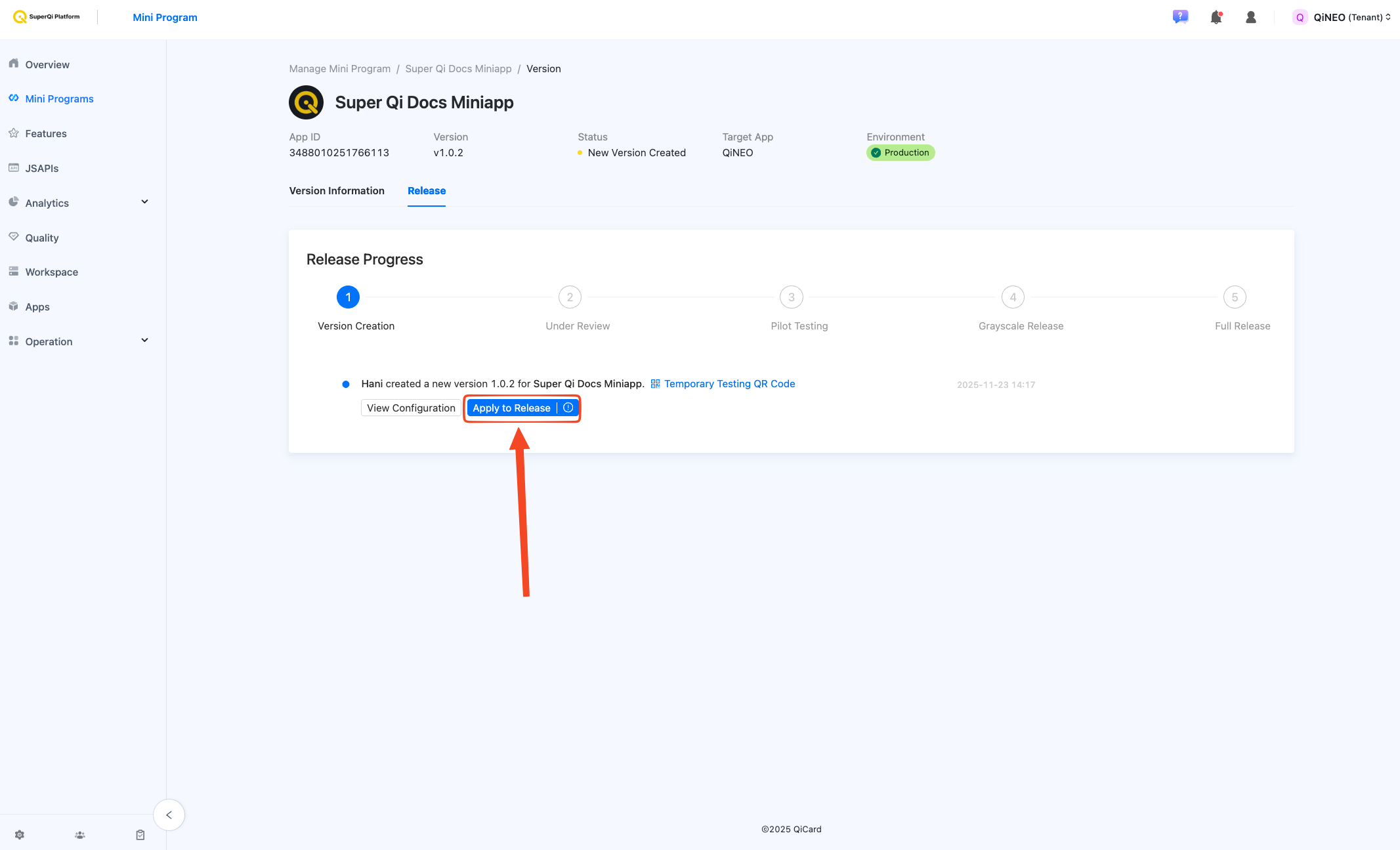This screenshot has height=850, width=1400.
Task: Click the Quality diamond icon
Action: (14, 237)
